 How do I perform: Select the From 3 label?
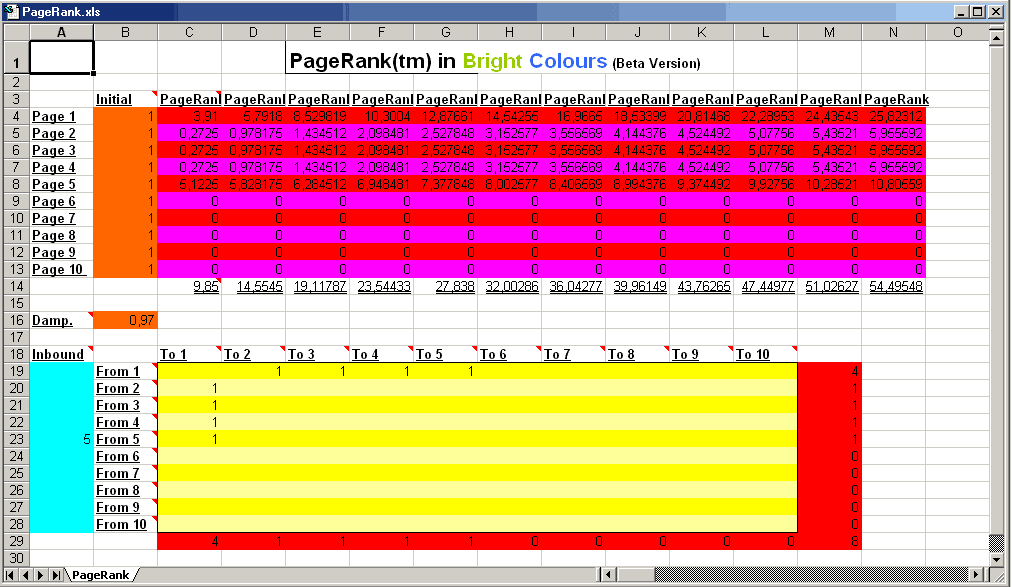pos(125,406)
